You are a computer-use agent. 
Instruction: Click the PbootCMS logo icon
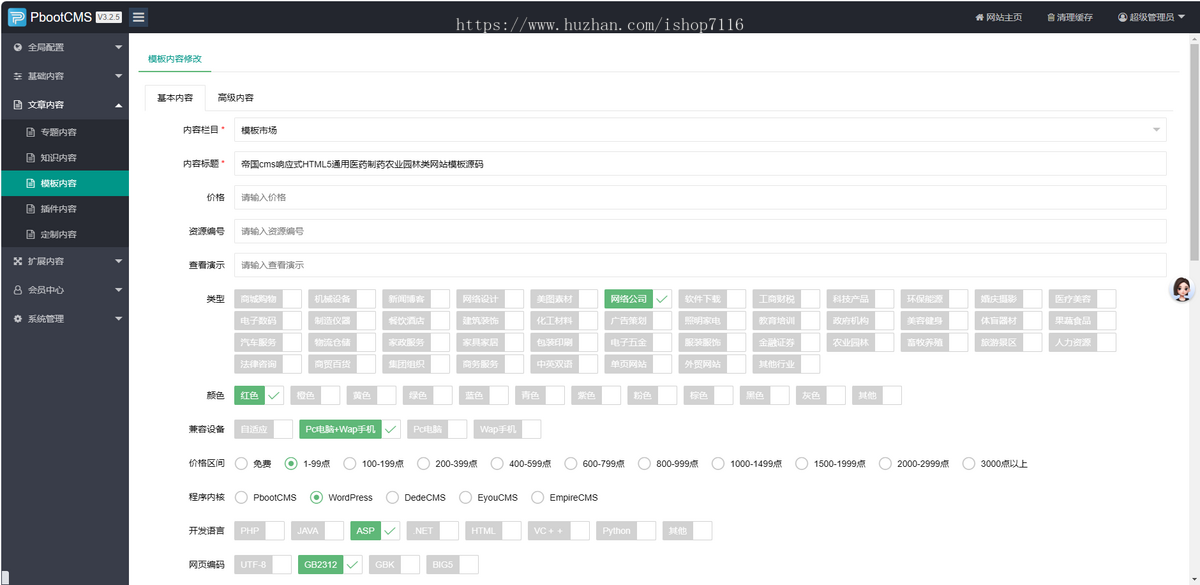tap(16, 17)
